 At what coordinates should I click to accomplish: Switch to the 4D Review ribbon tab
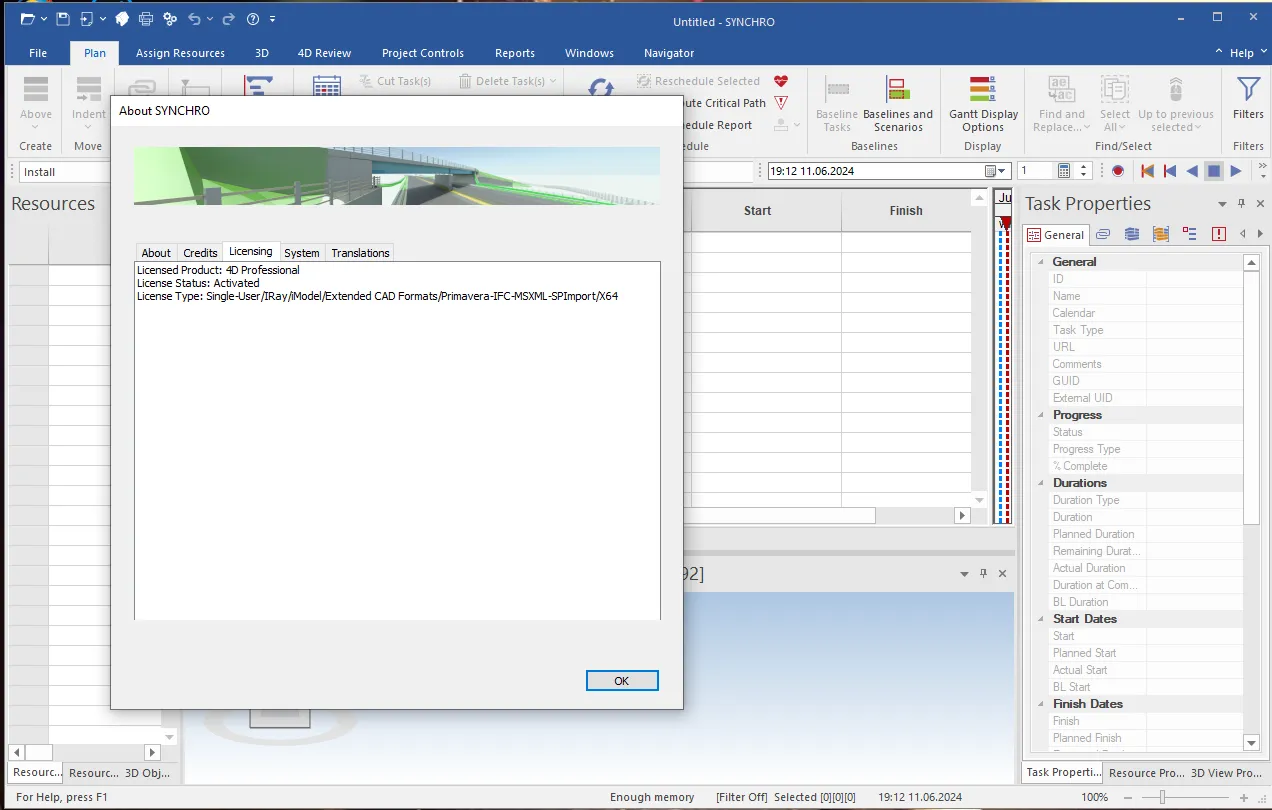coord(325,53)
